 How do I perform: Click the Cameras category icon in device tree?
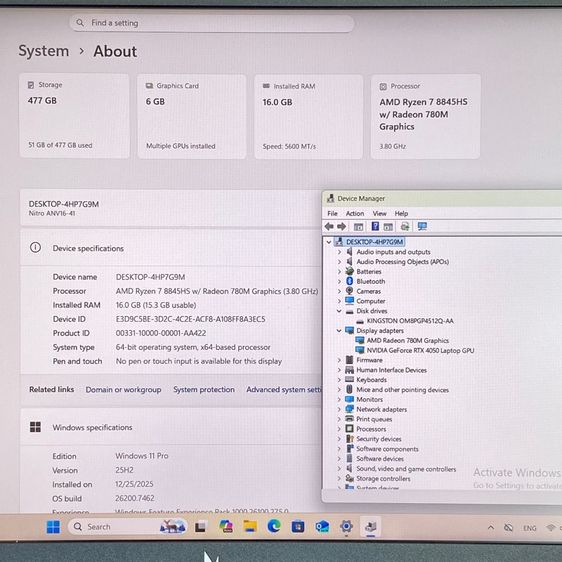point(349,291)
